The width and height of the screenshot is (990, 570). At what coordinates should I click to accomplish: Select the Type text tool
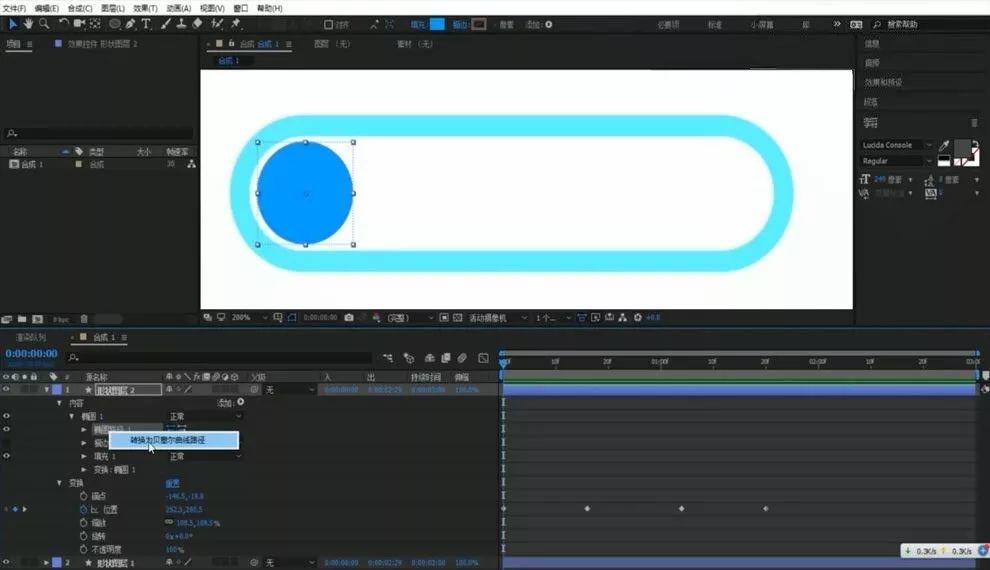click(x=146, y=24)
